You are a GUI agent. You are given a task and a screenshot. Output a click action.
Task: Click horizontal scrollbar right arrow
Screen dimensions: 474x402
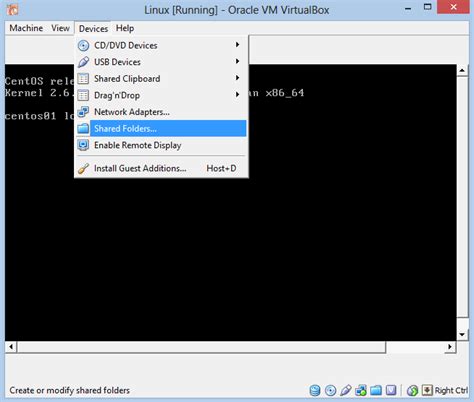pyautogui.click(x=450, y=347)
